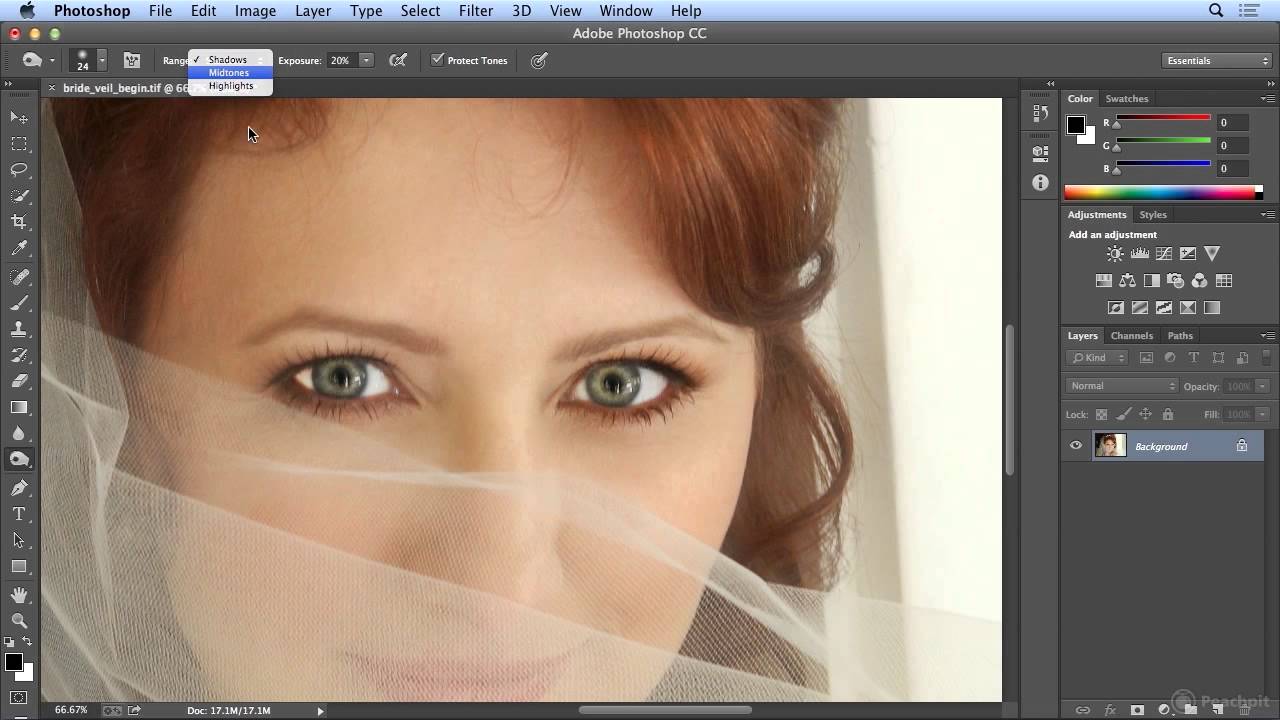The width and height of the screenshot is (1280, 720).
Task: Select the Quick Selection tool
Action: coord(19,196)
